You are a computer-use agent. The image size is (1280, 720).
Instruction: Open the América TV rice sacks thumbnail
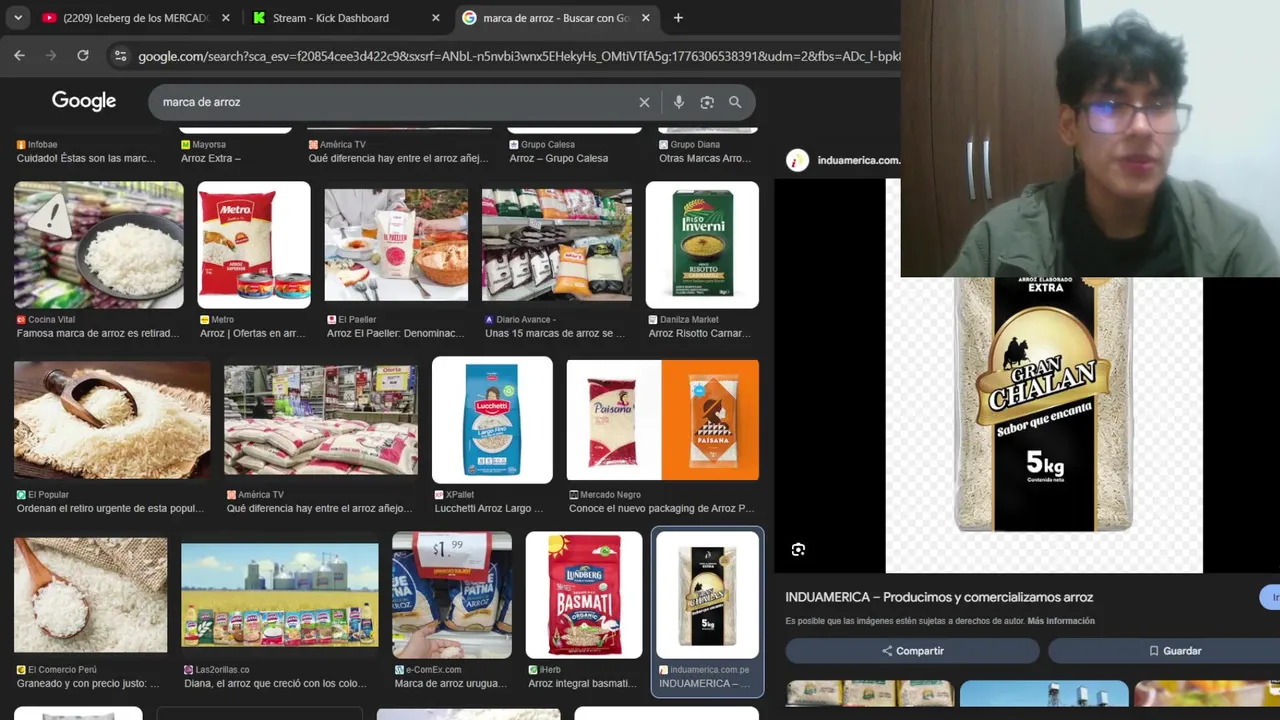(x=321, y=420)
